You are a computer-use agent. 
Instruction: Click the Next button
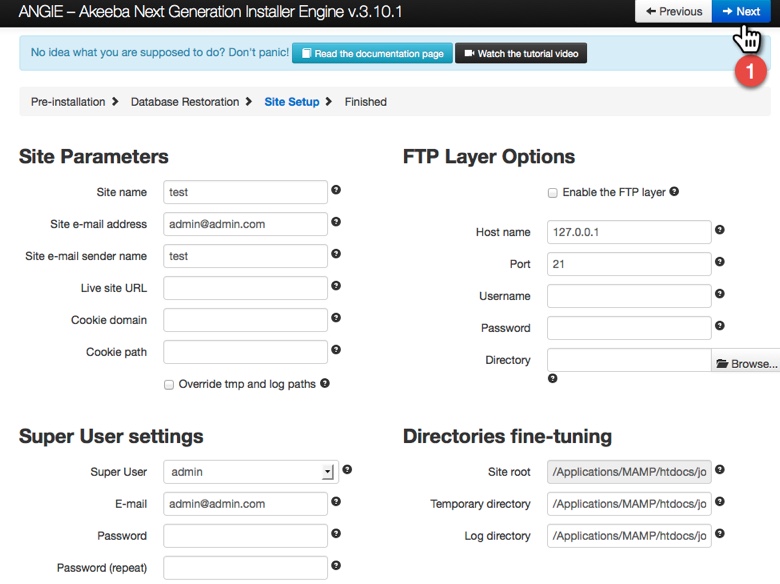coord(741,11)
